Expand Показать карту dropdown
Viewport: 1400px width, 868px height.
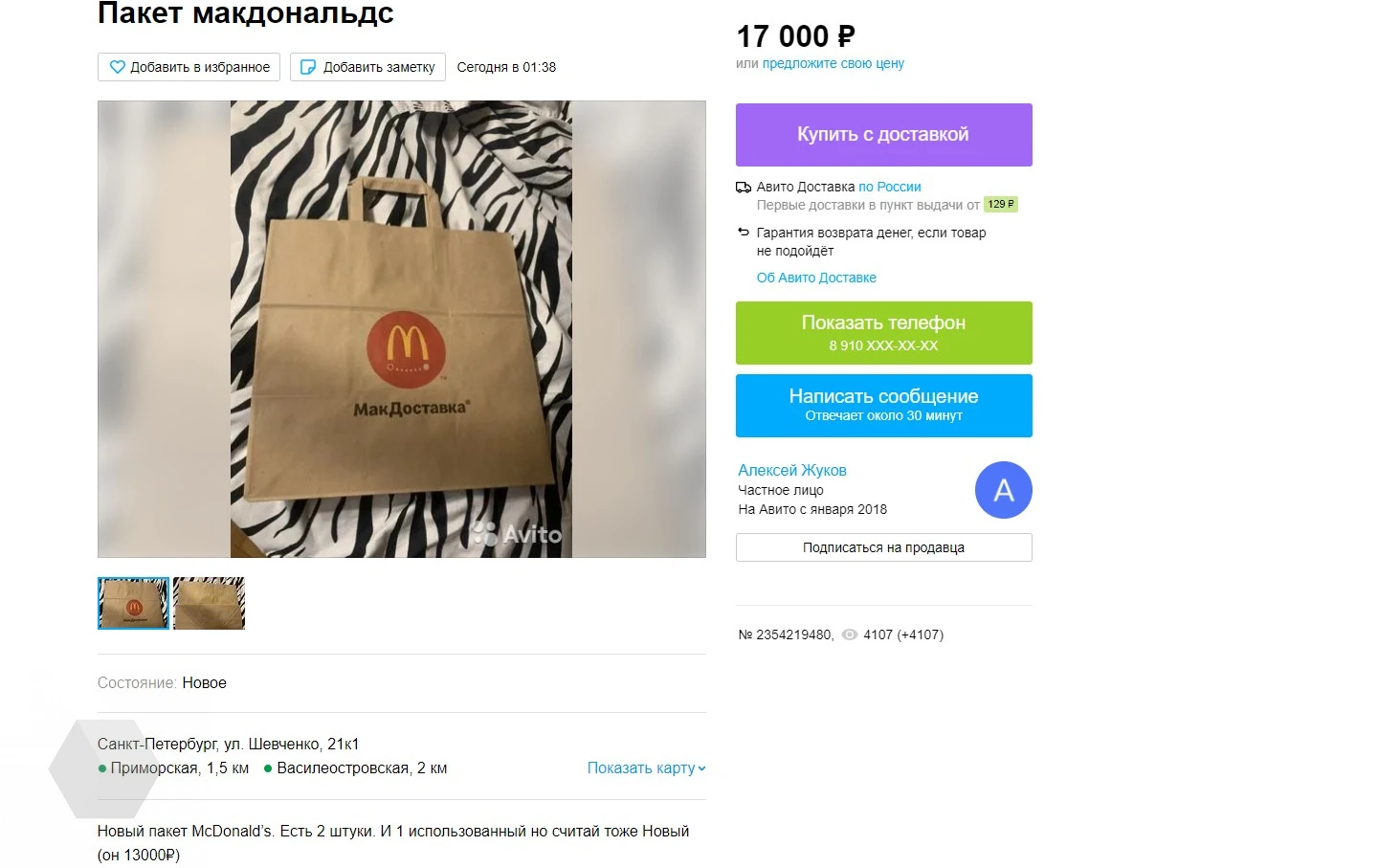(x=646, y=768)
